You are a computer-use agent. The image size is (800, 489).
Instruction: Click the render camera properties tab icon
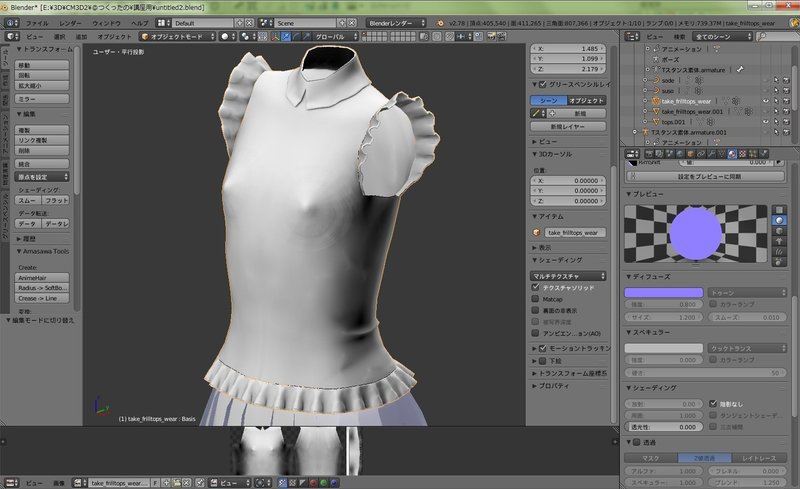click(x=649, y=154)
